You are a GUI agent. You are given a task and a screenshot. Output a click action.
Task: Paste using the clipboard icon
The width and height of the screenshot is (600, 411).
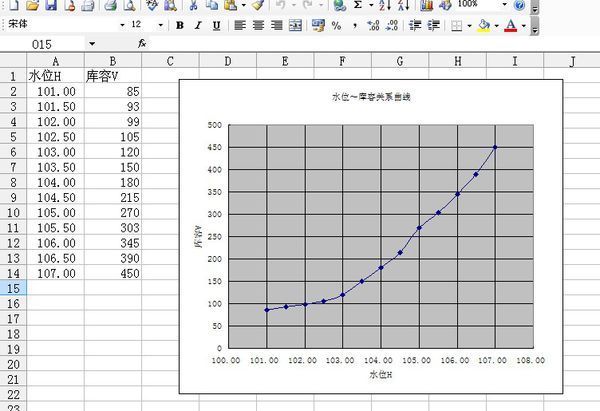(x=230, y=5)
